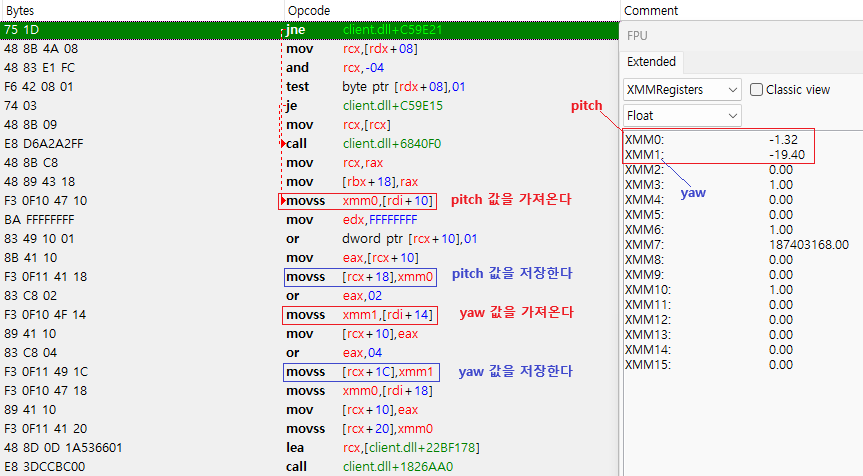The height and width of the screenshot is (476, 863).
Task: Click the XMM15 register row
Action: pyautogui.click(x=709, y=365)
